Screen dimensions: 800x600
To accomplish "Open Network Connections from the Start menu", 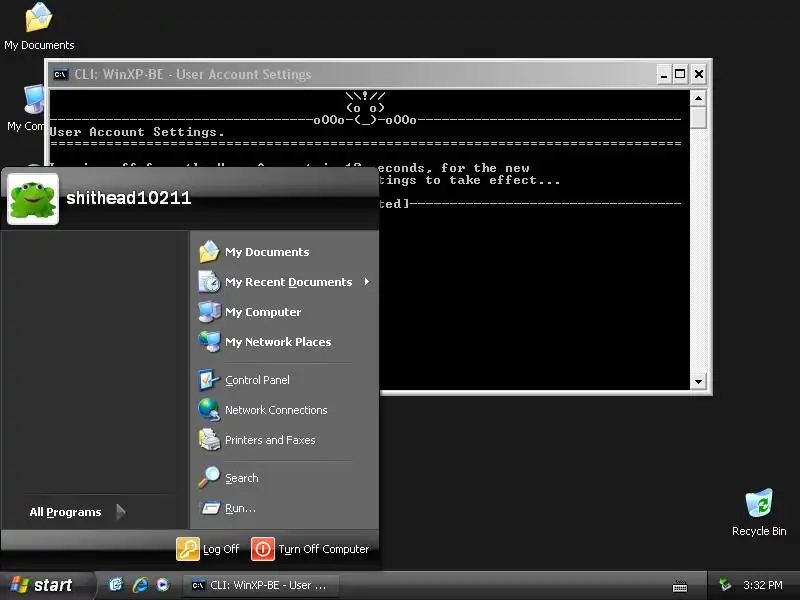I will [x=284, y=410].
